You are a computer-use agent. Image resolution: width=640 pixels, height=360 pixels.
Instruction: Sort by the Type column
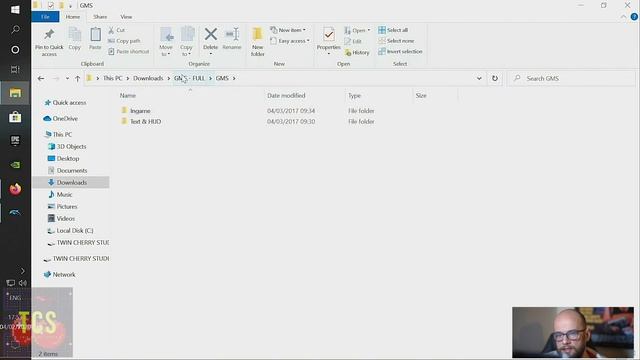(354, 96)
